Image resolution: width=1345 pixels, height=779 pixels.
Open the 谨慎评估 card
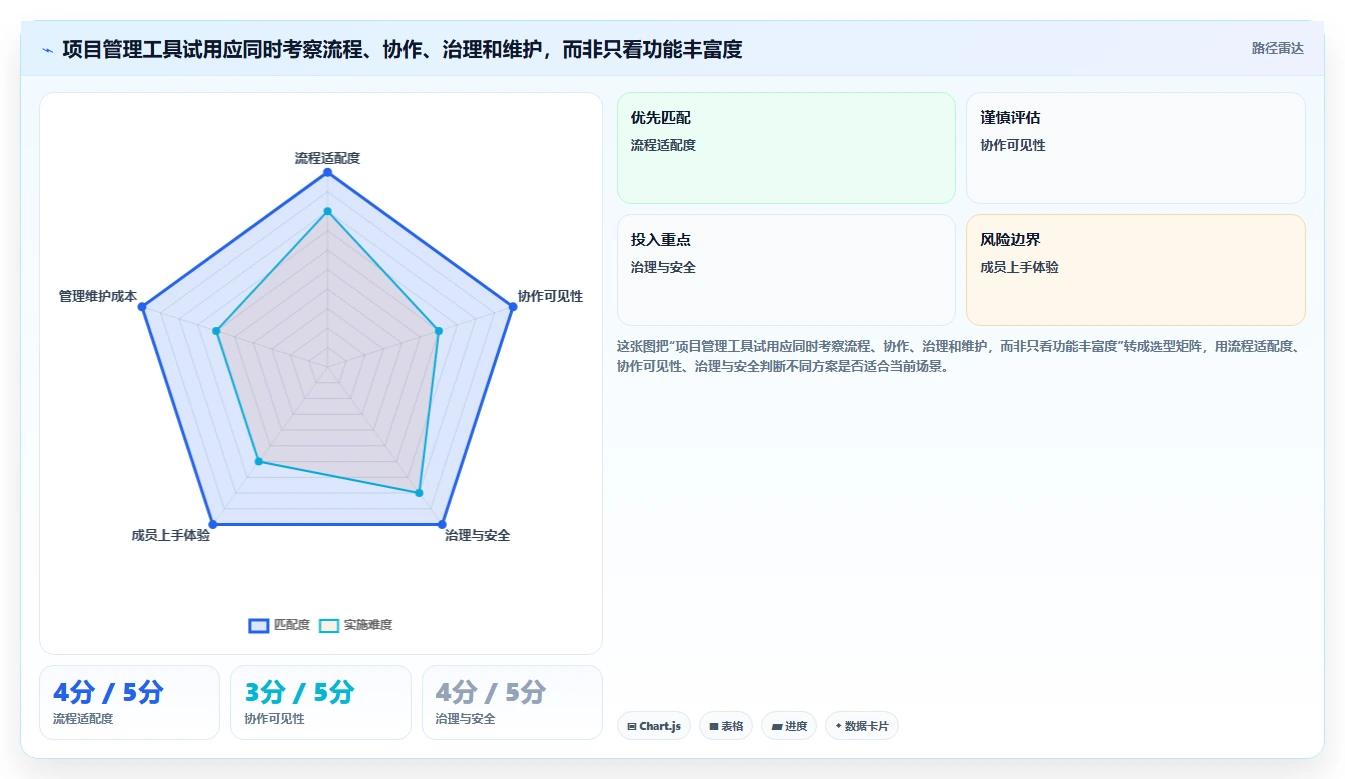coord(1135,148)
